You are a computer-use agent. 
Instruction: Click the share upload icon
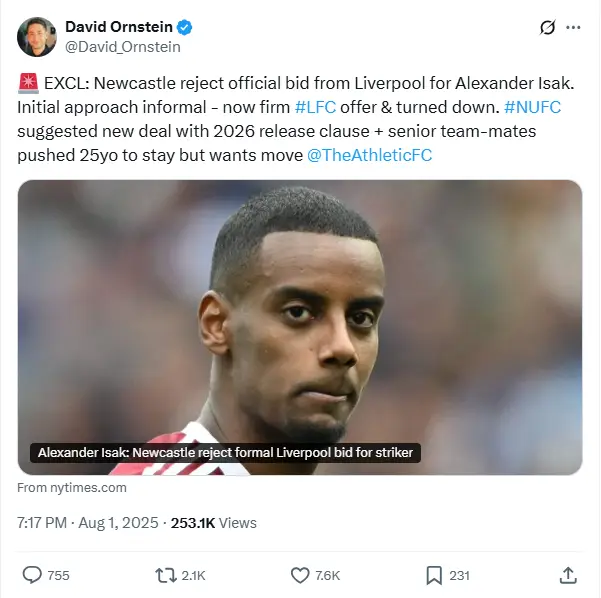(568, 575)
